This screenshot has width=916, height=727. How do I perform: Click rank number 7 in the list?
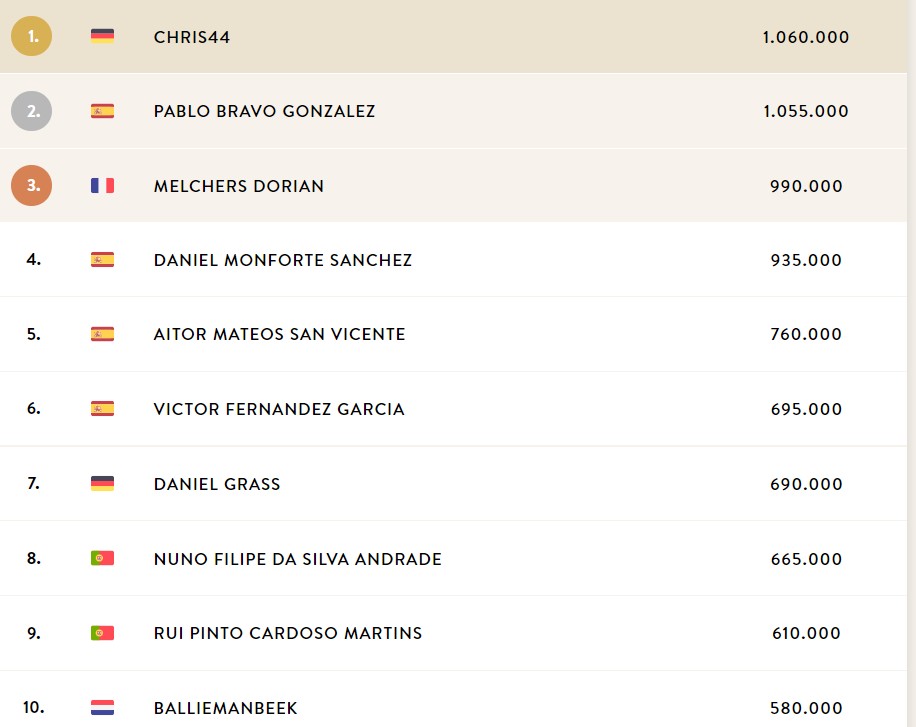point(34,483)
